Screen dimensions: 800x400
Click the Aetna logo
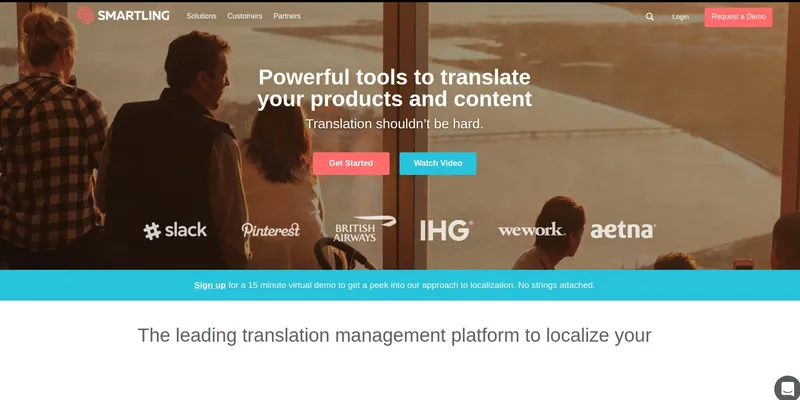(623, 231)
